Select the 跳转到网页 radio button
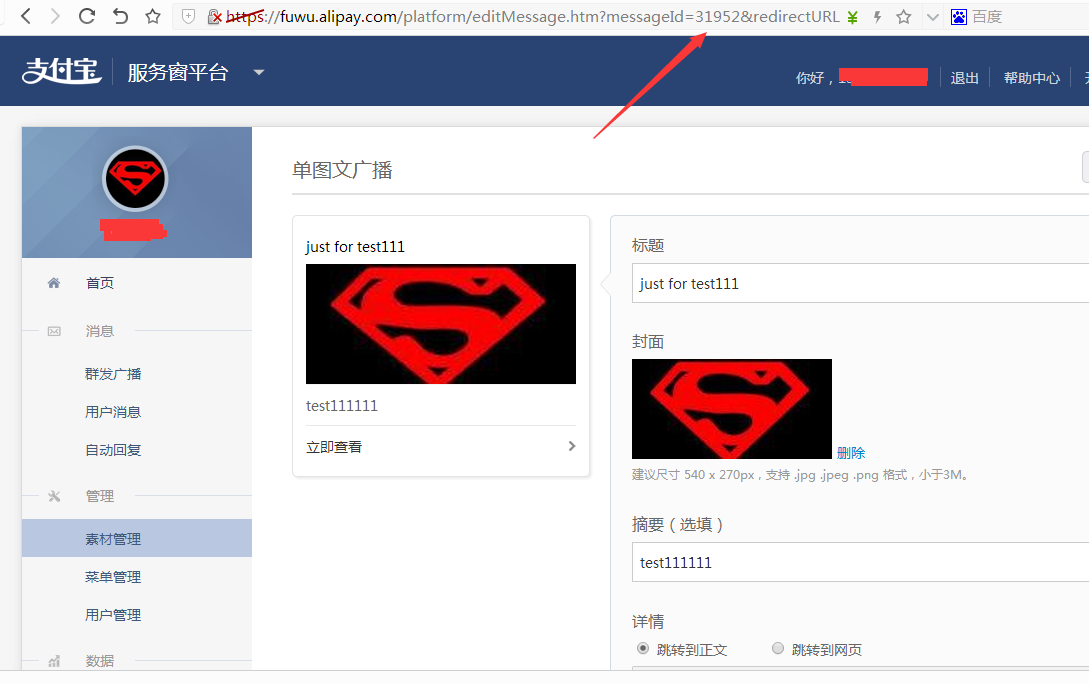The width and height of the screenshot is (1089, 684). [778, 649]
